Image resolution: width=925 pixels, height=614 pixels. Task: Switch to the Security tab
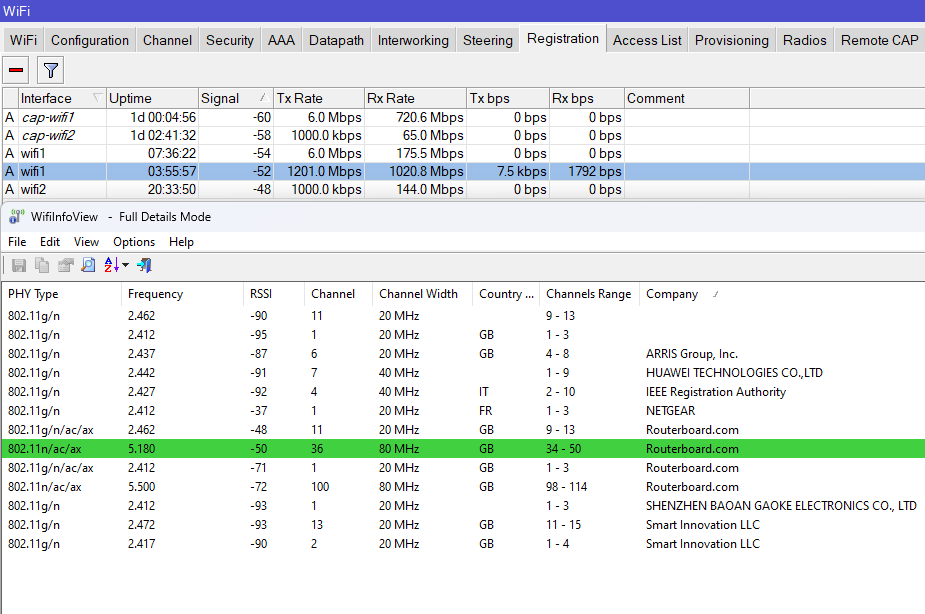coord(229,40)
